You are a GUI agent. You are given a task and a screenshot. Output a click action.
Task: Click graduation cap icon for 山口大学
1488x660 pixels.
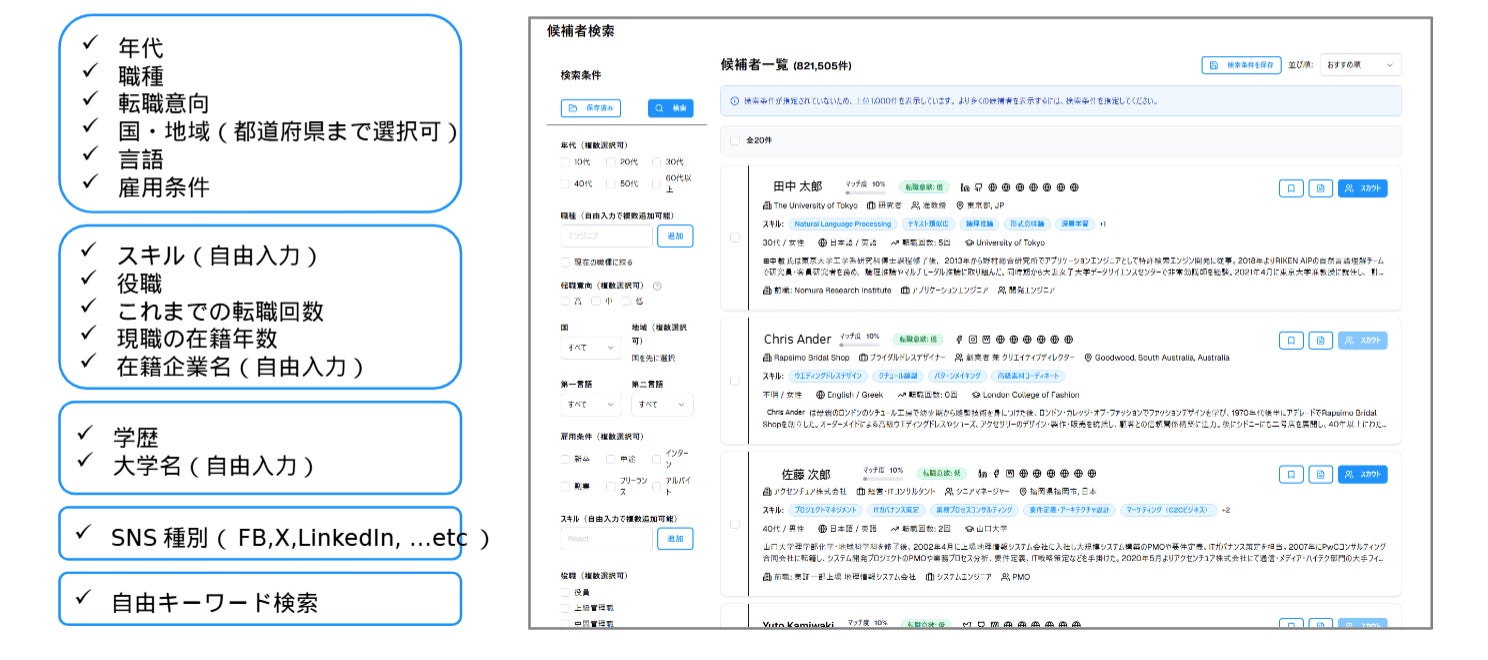pyautogui.click(x=968, y=528)
